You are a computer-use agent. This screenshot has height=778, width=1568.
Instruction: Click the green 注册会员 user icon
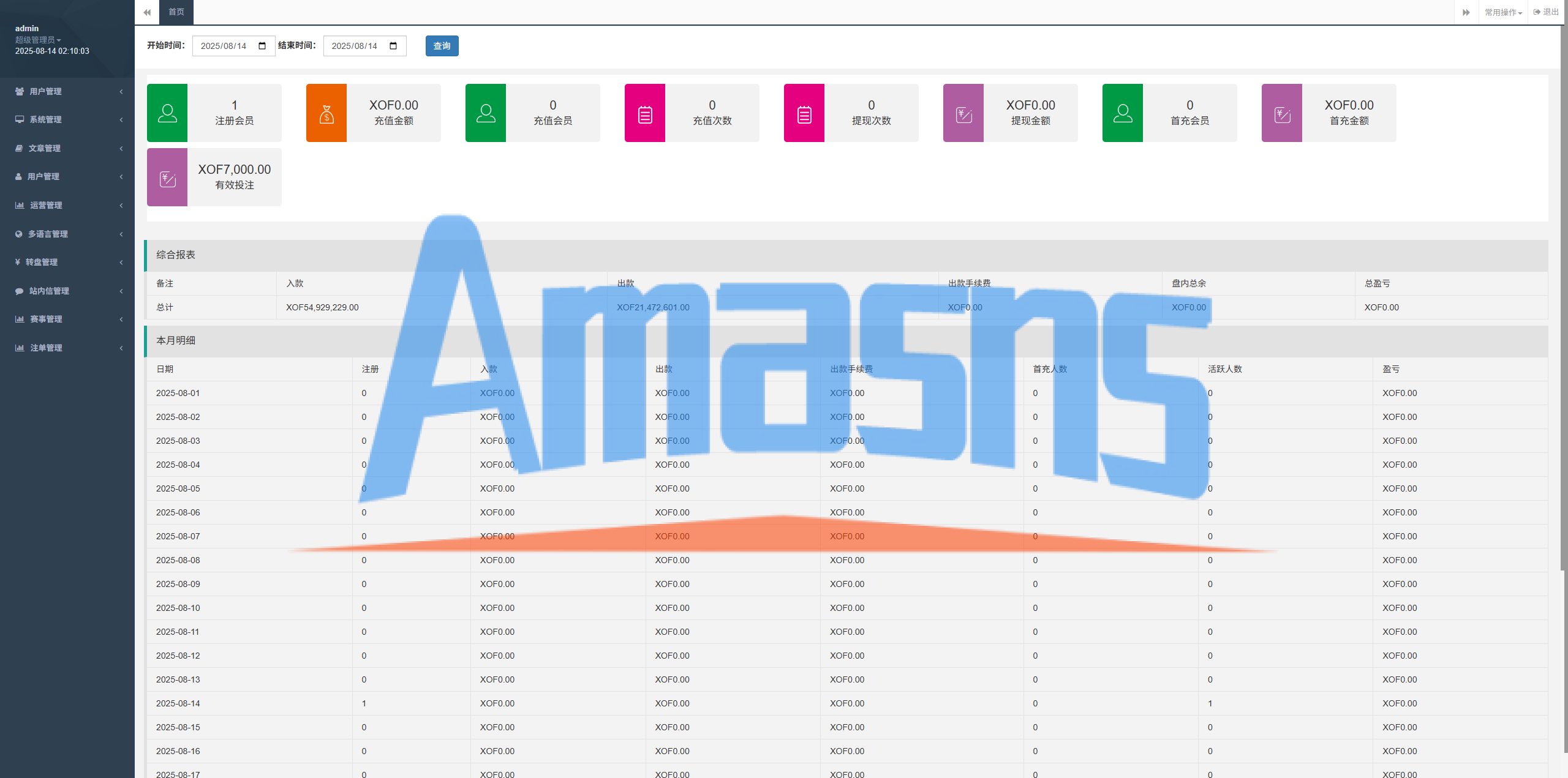167,113
